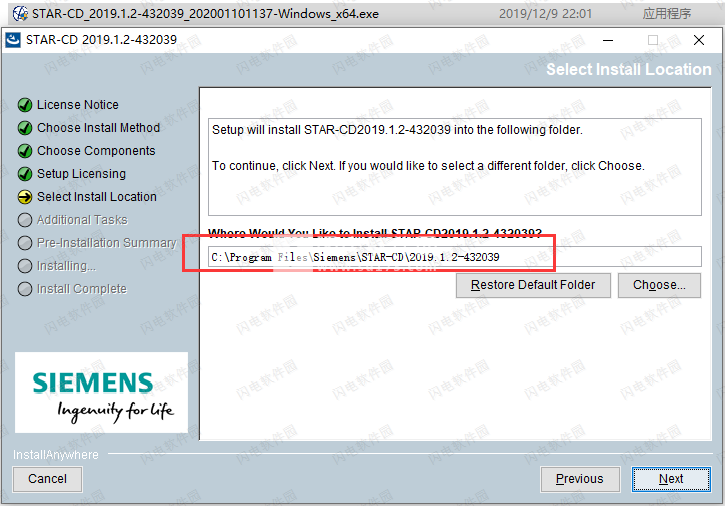Click the Select Install Location heading
The image size is (725, 506).
tap(629, 69)
